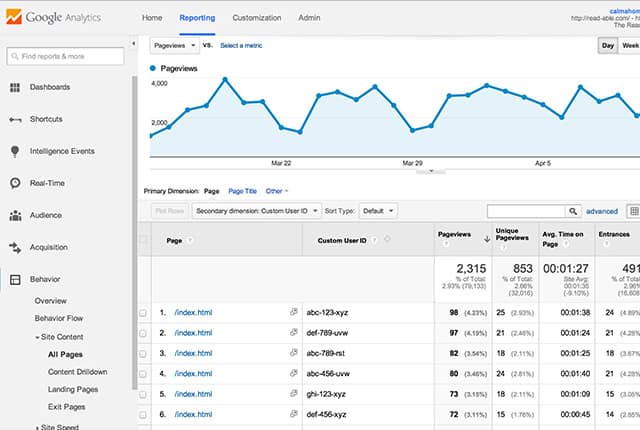Check the checkbox for row 4
The image size is (640, 430).
(142, 374)
